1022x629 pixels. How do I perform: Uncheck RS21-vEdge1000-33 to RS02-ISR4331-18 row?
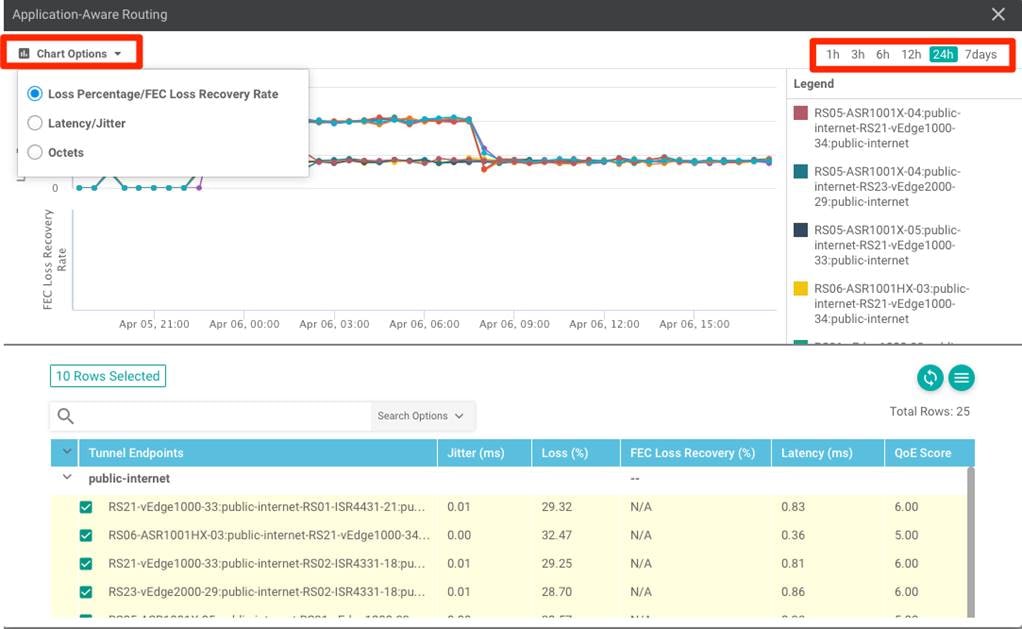click(x=85, y=564)
